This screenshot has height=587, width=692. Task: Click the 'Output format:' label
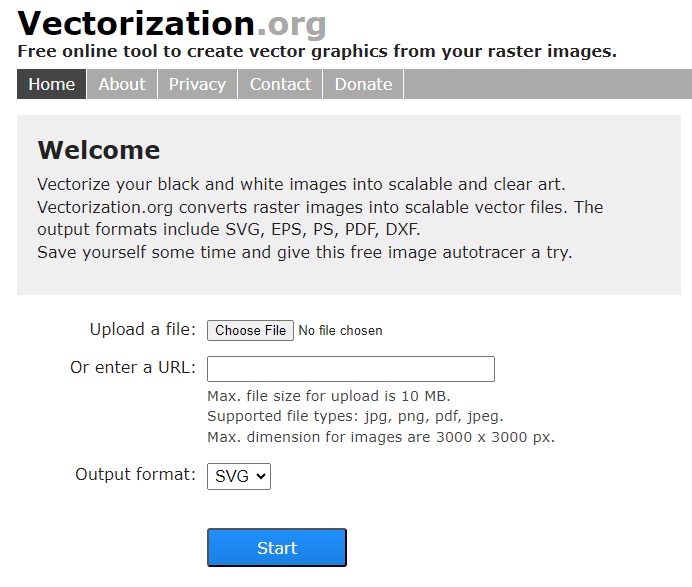tap(135, 474)
